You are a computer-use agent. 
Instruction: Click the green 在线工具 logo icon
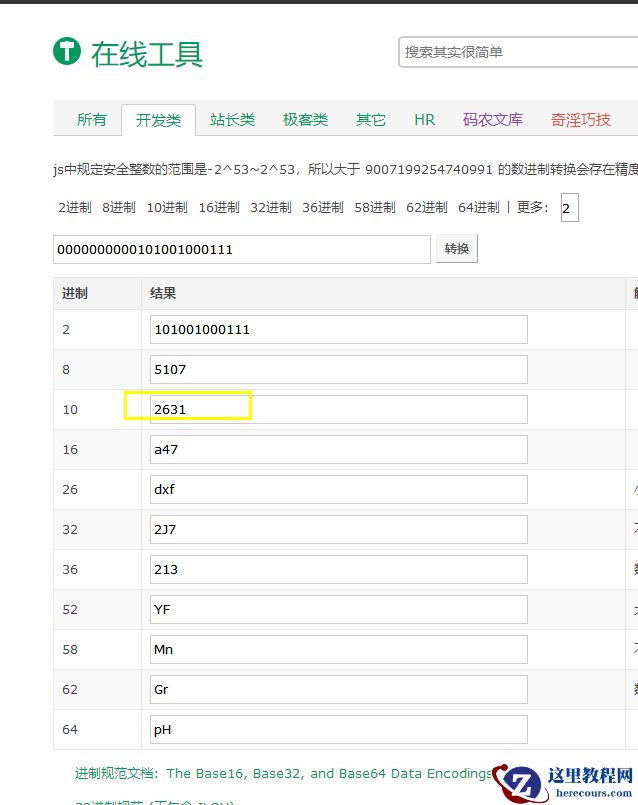(67, 51)
